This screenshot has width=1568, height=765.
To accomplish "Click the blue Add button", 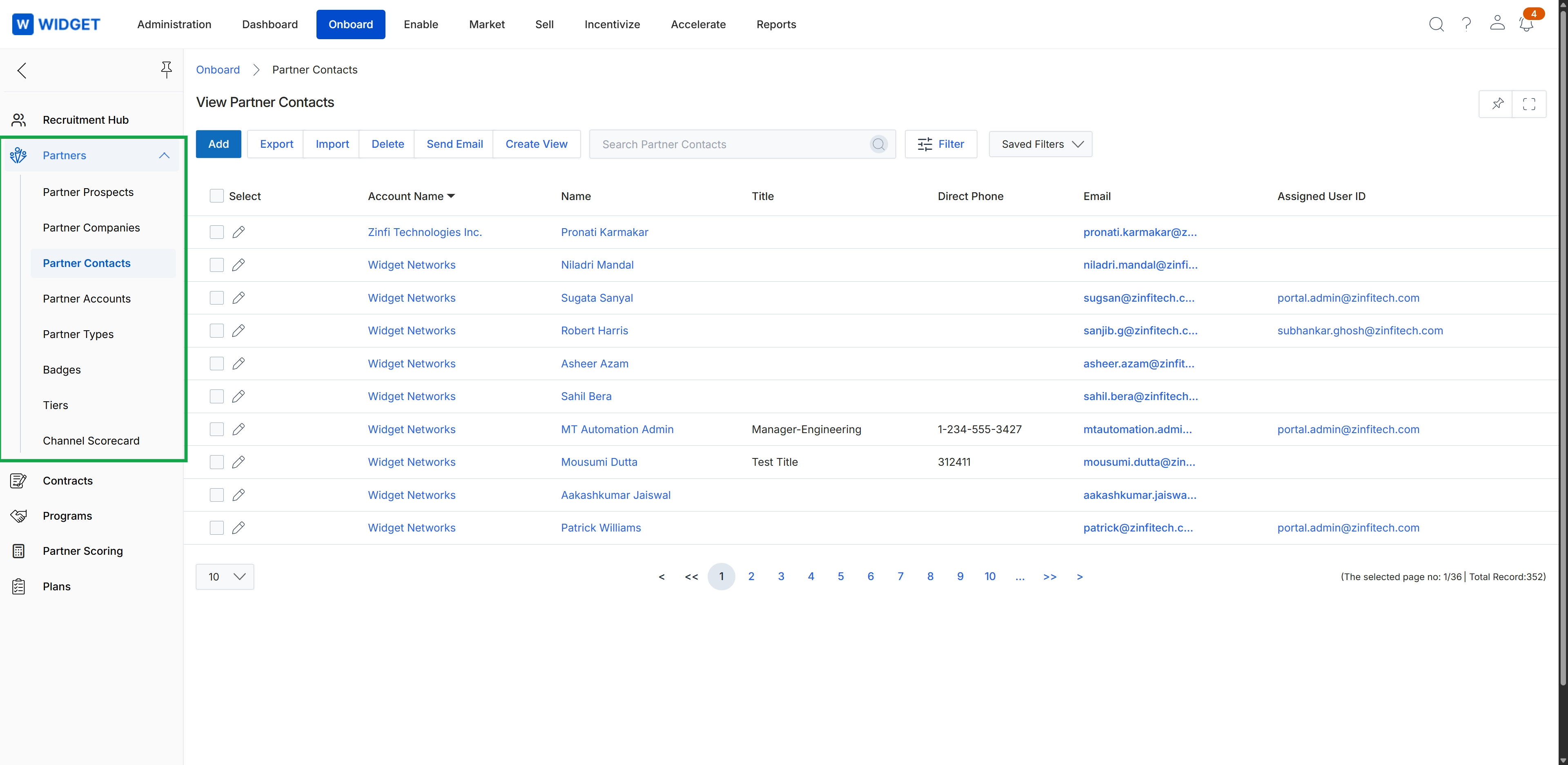I will click(x=218, y=144).
